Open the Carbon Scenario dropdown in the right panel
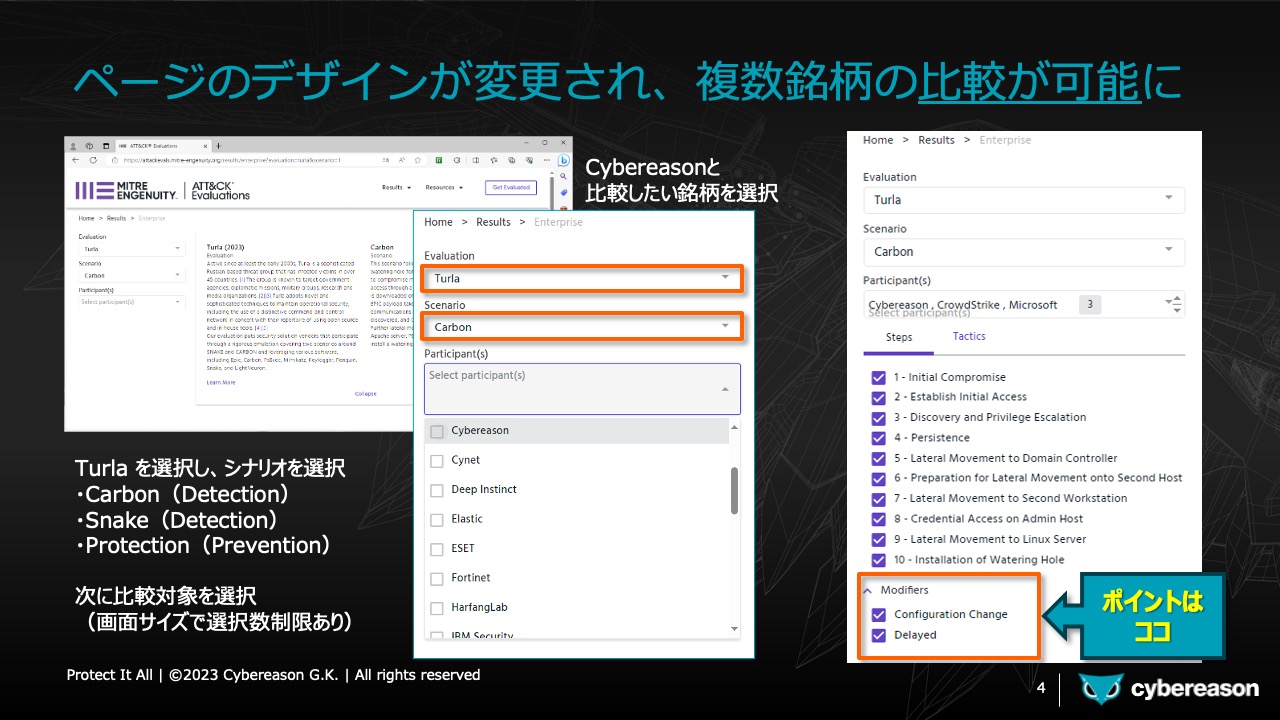Image resolution: width=1280 pixels, height=720 pixels. tap(1024, 252)
